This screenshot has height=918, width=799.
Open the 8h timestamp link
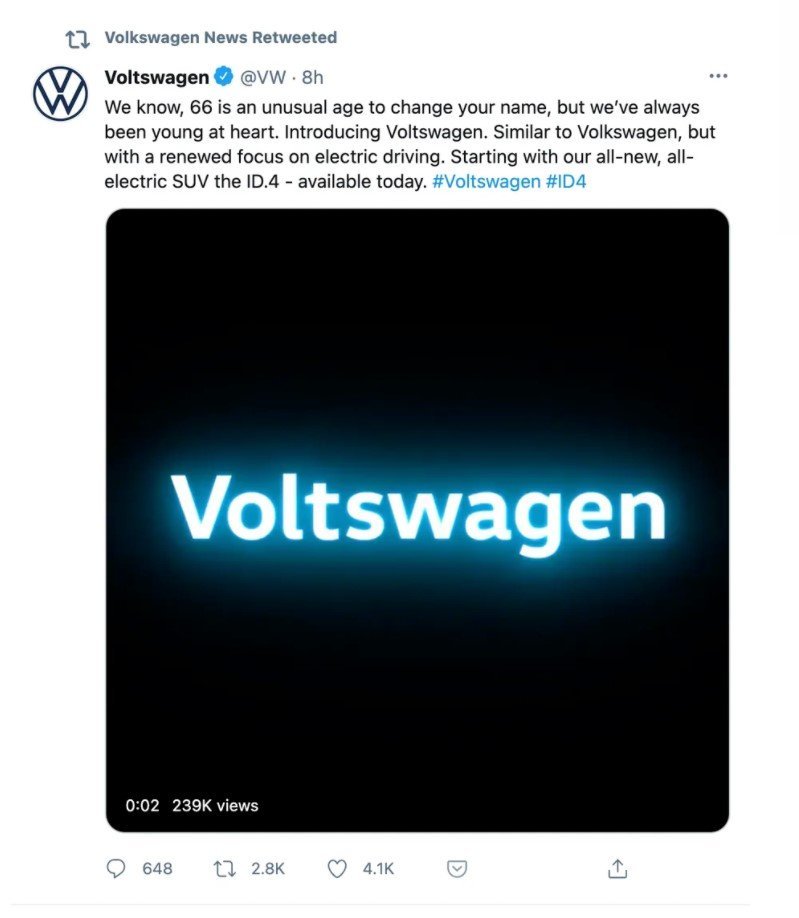point(313,77)
